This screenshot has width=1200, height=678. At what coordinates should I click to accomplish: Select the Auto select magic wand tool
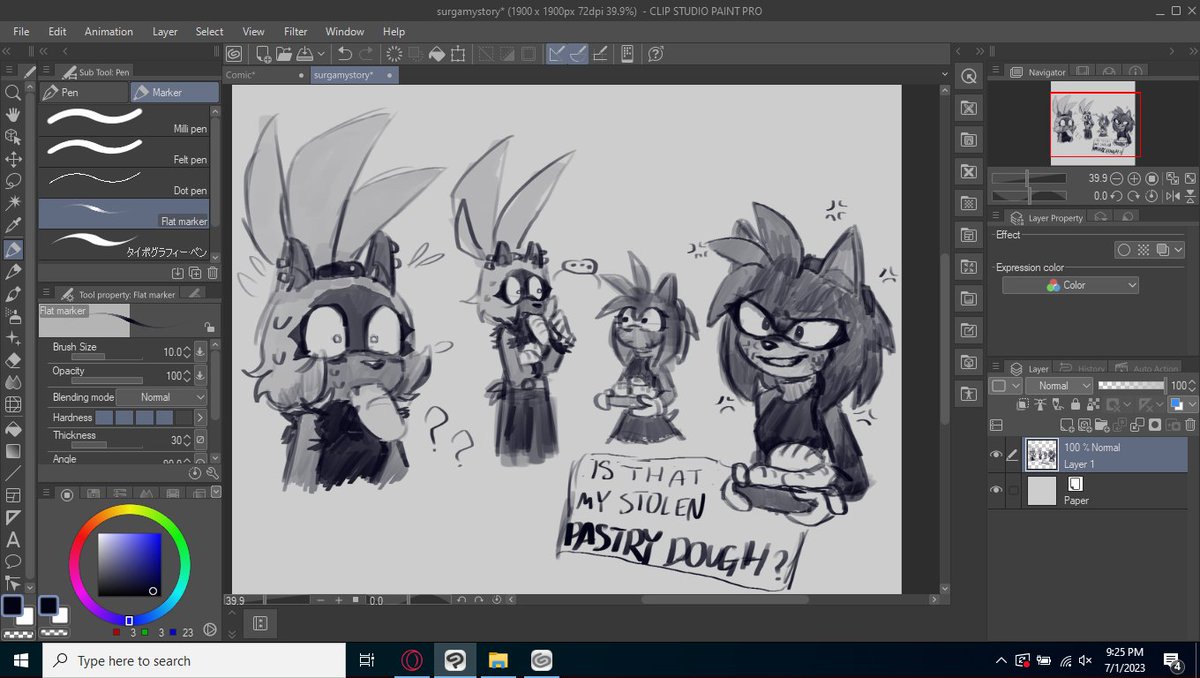click(13, 203)
